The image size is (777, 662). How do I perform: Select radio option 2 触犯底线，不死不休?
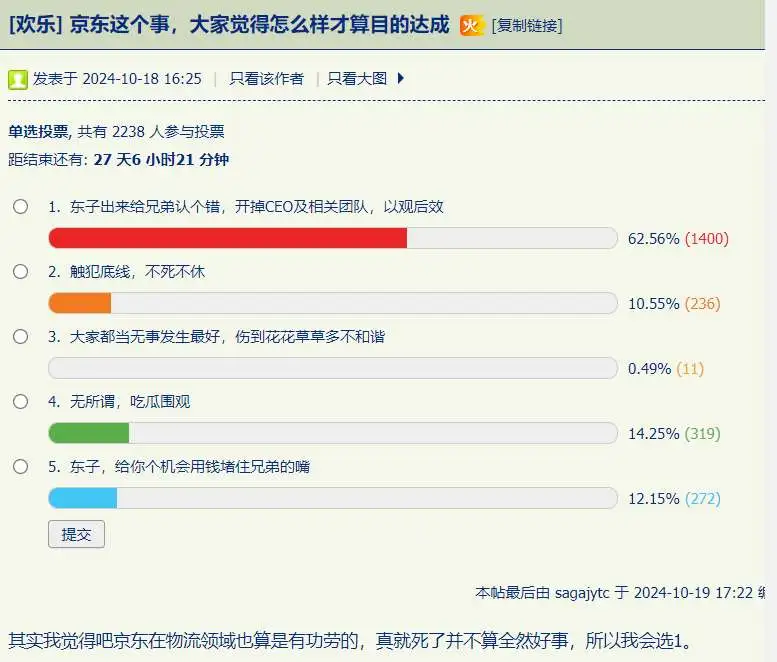(x=20, y=272)
